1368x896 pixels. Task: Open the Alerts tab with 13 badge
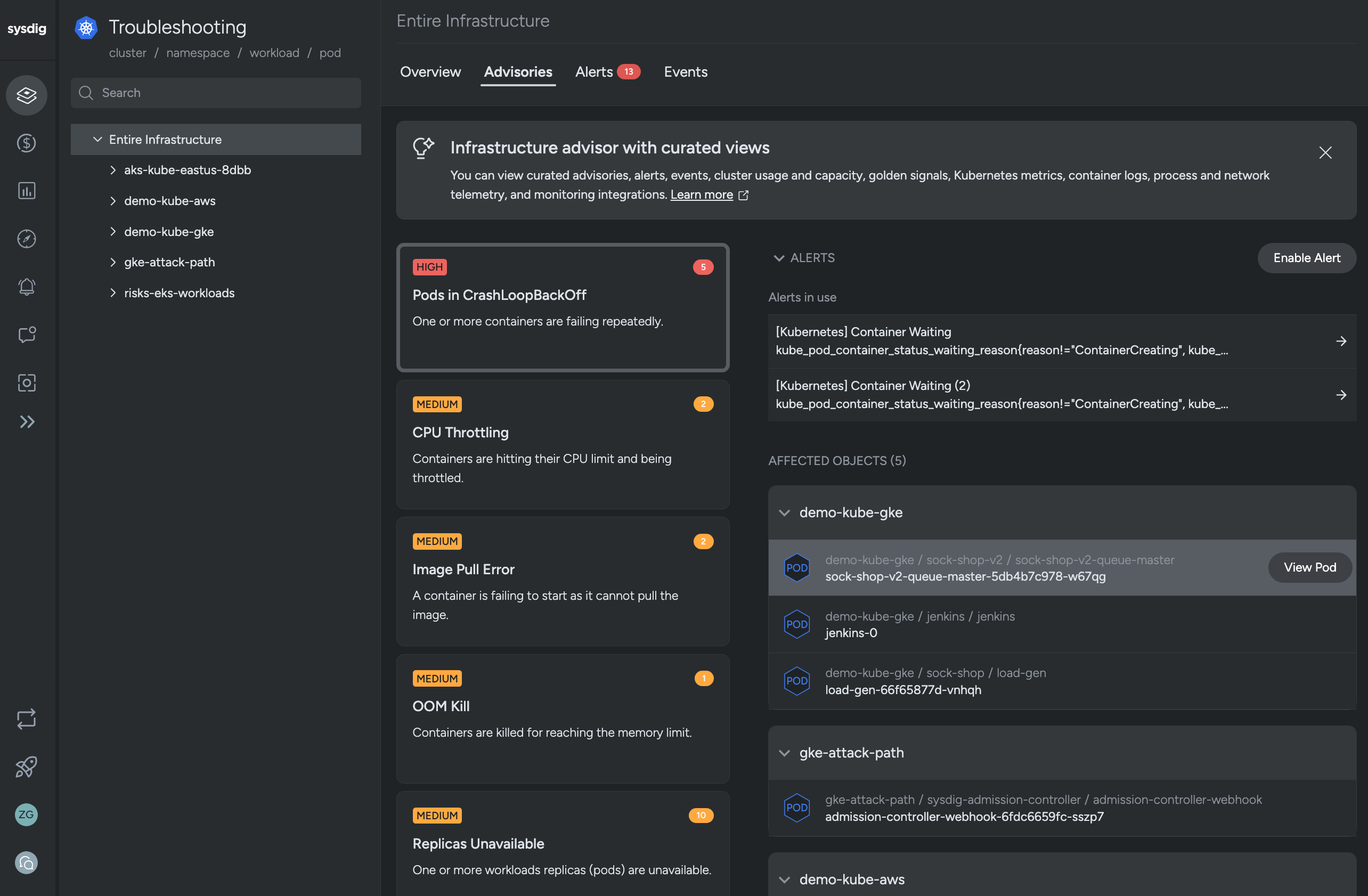(607, 72)
